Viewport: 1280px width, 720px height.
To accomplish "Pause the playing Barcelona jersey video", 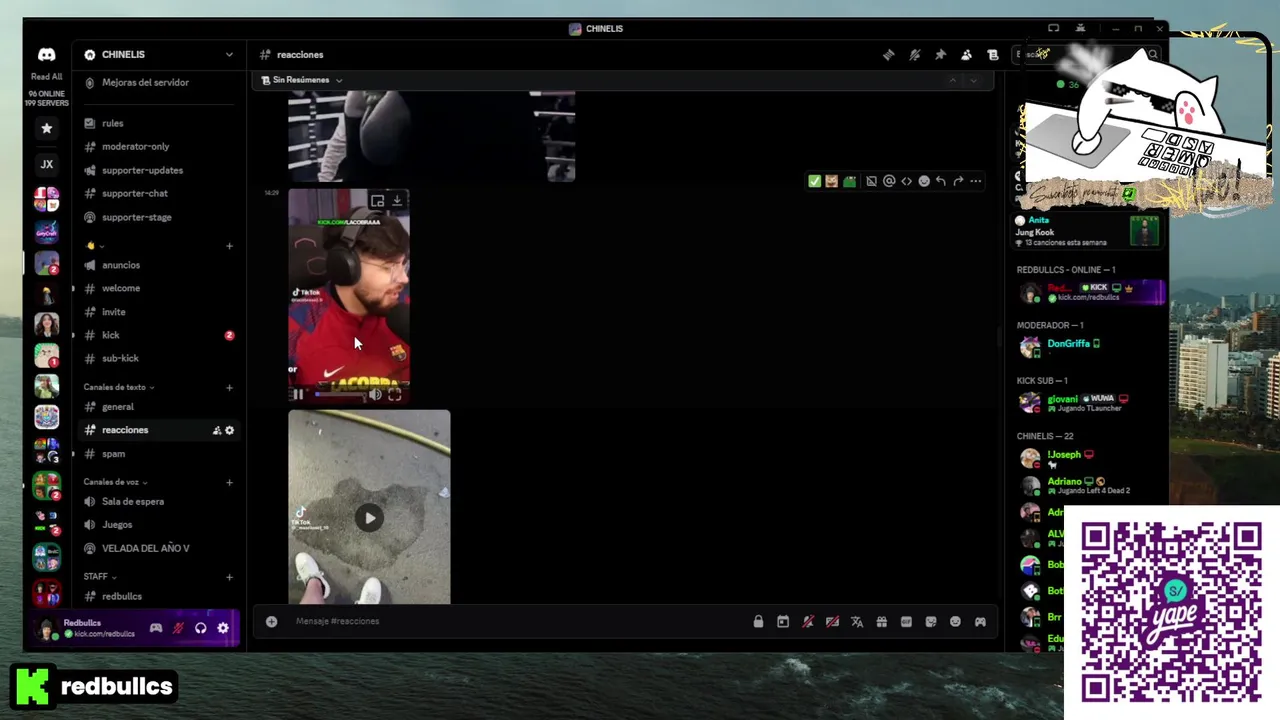I will tap(298, 394).
